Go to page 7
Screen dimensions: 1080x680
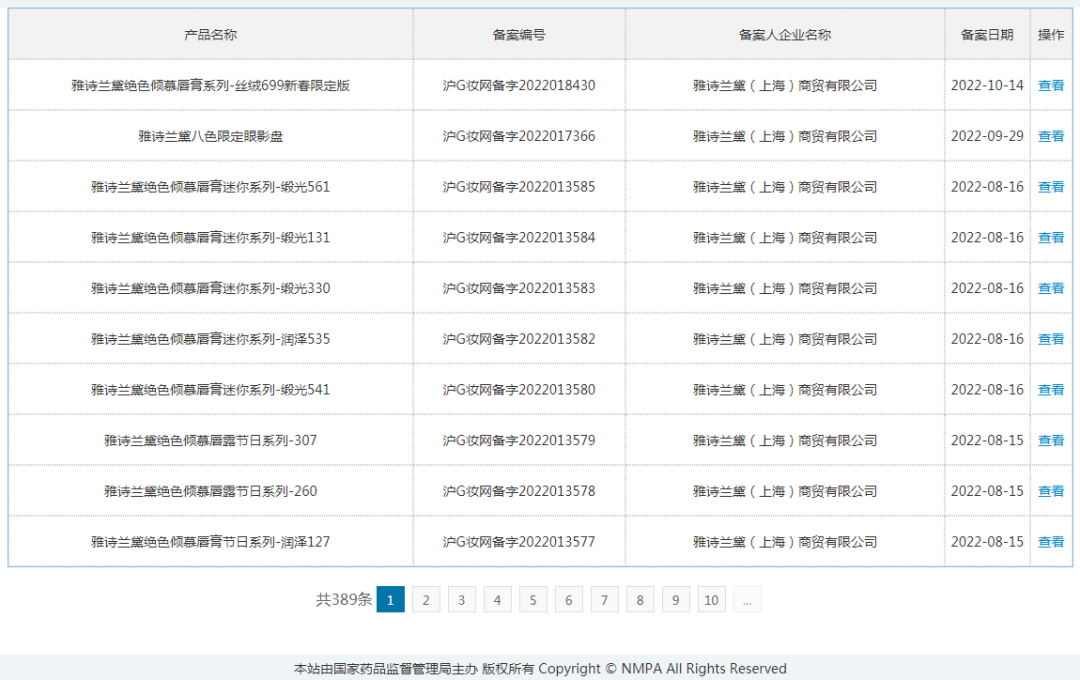click(604, 599)
